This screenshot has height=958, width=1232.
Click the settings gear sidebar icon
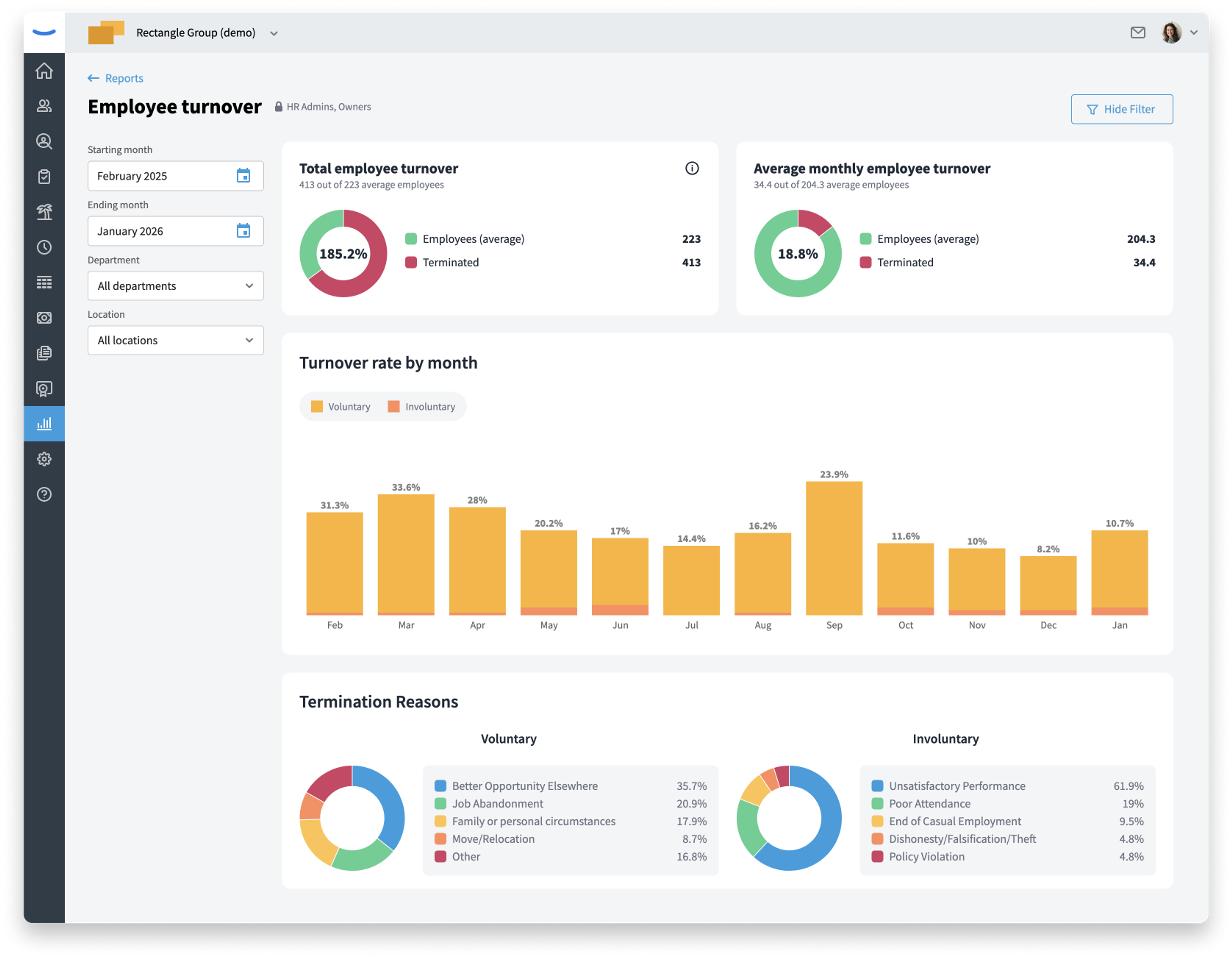[44, 459]
